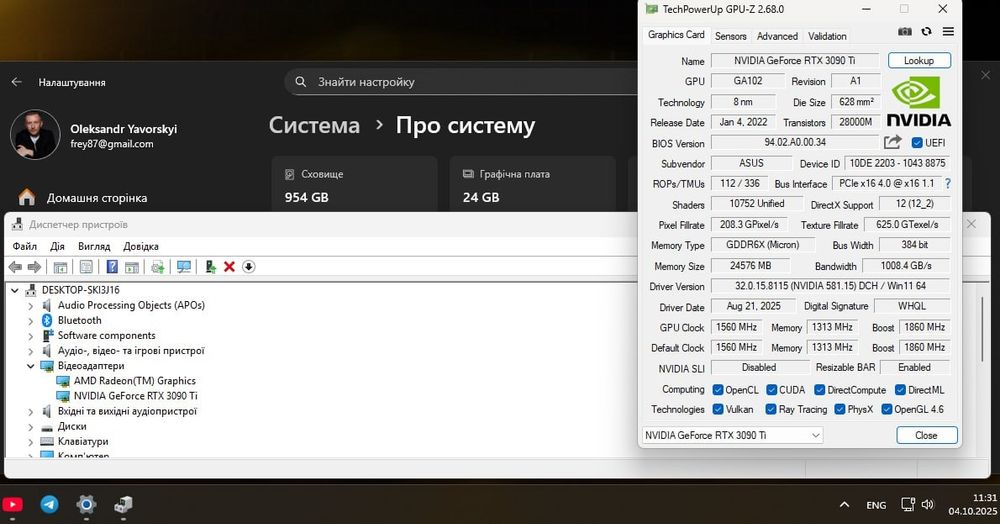The width and height of the screenshot is (1000, 524).
Task: Expand Аудіо-, відео- та ігрові пристрої
Action: pos(31,351)
